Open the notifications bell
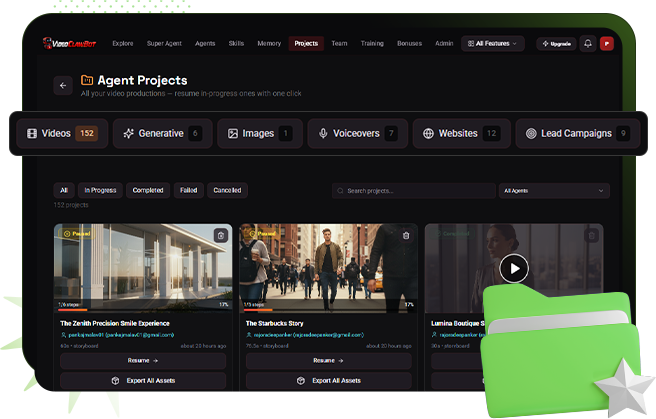 [588, 43]
